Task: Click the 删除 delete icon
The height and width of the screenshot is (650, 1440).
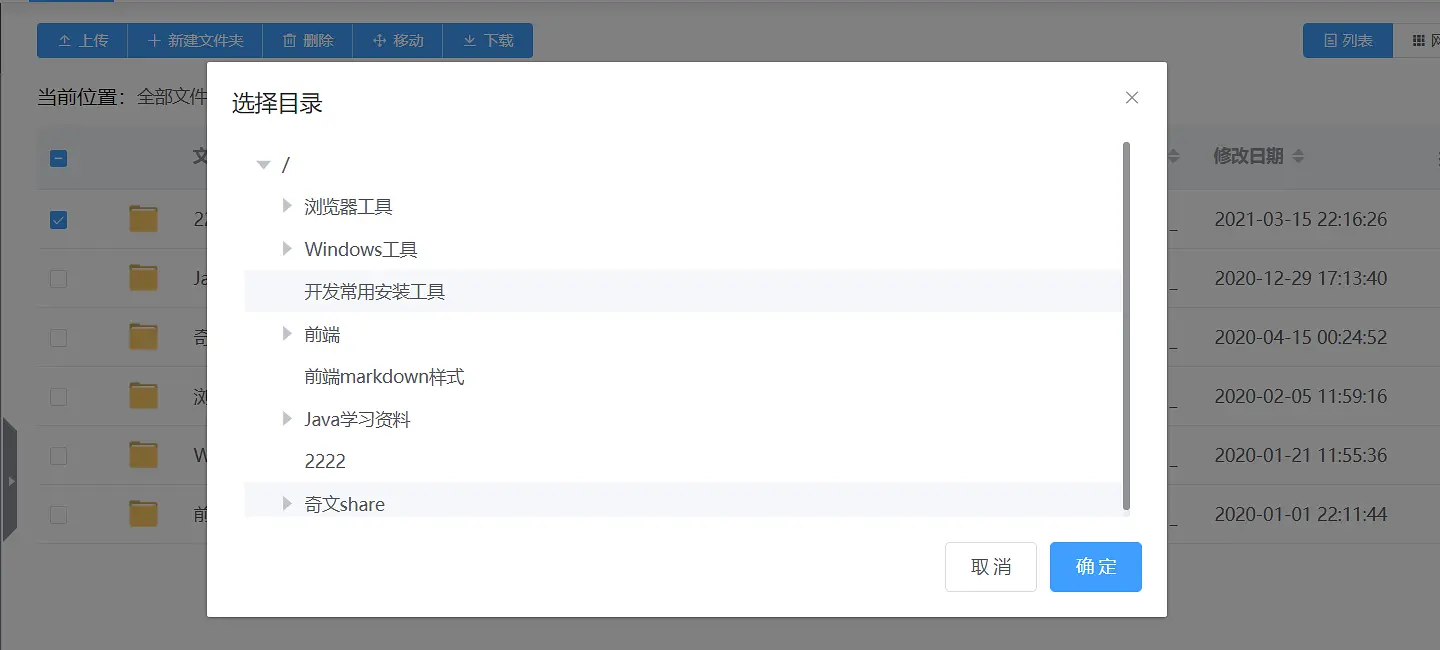Action: pos(287,40)
